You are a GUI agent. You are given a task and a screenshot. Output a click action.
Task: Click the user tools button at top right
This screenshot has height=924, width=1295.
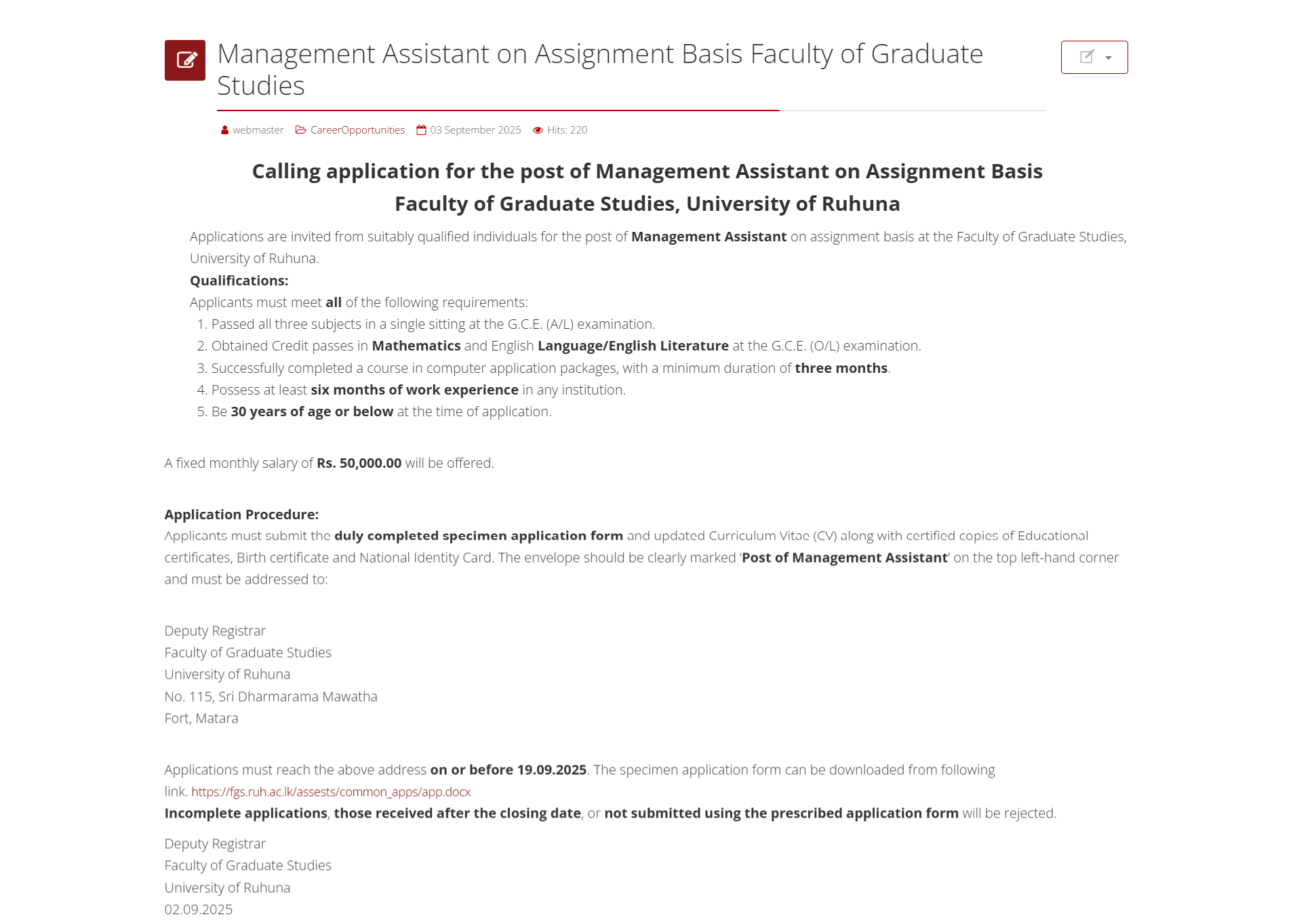tap(1094, 57)
